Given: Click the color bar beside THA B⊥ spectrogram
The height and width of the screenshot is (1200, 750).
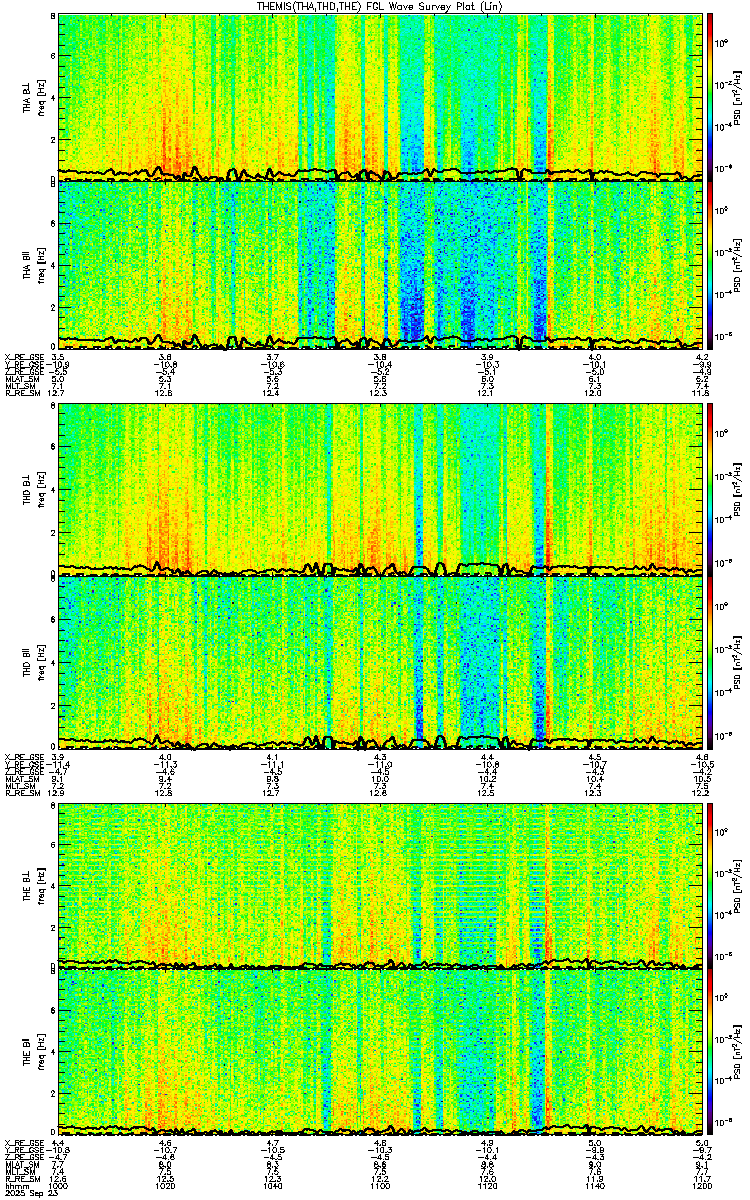Looking at the screenshot, I should click(711, 95).
